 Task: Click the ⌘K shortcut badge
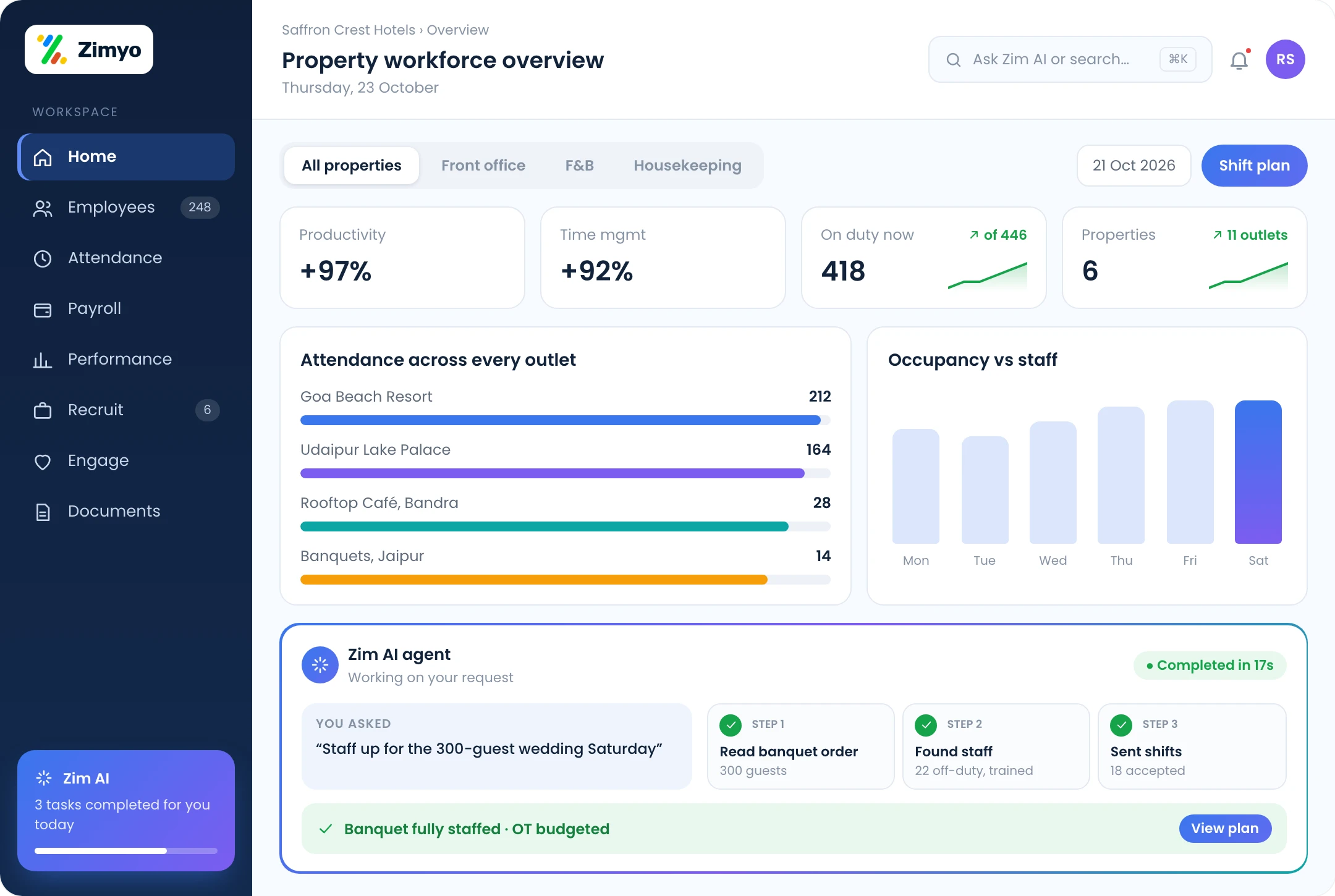pyautogui.click(x=1178, y=59)
